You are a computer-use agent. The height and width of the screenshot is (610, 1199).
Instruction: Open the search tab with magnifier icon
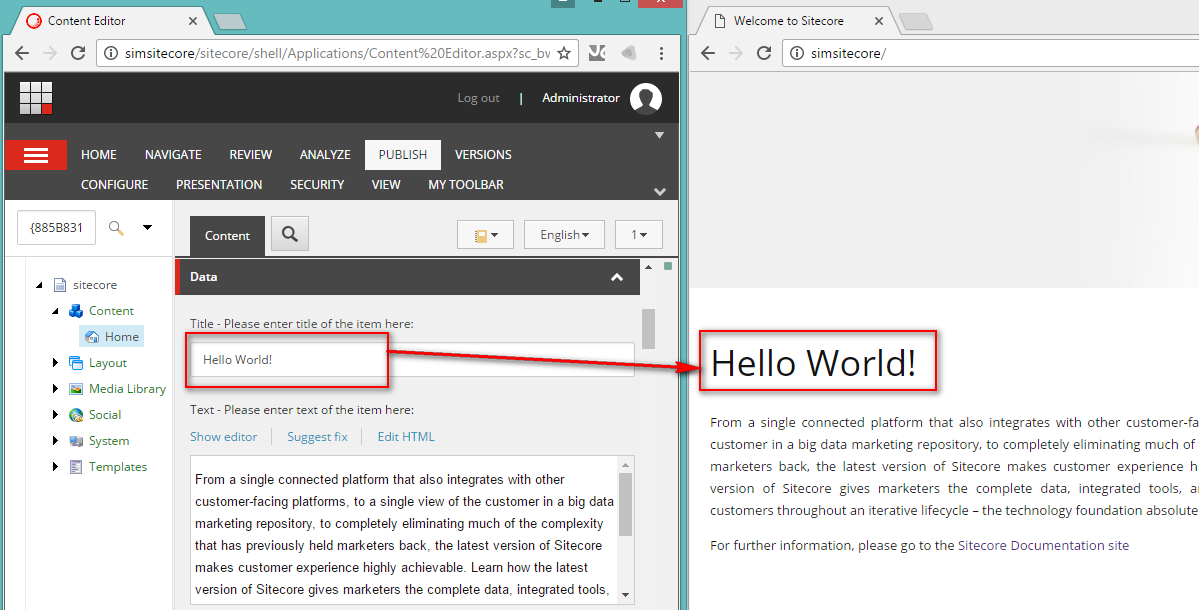tap(290, 234)
